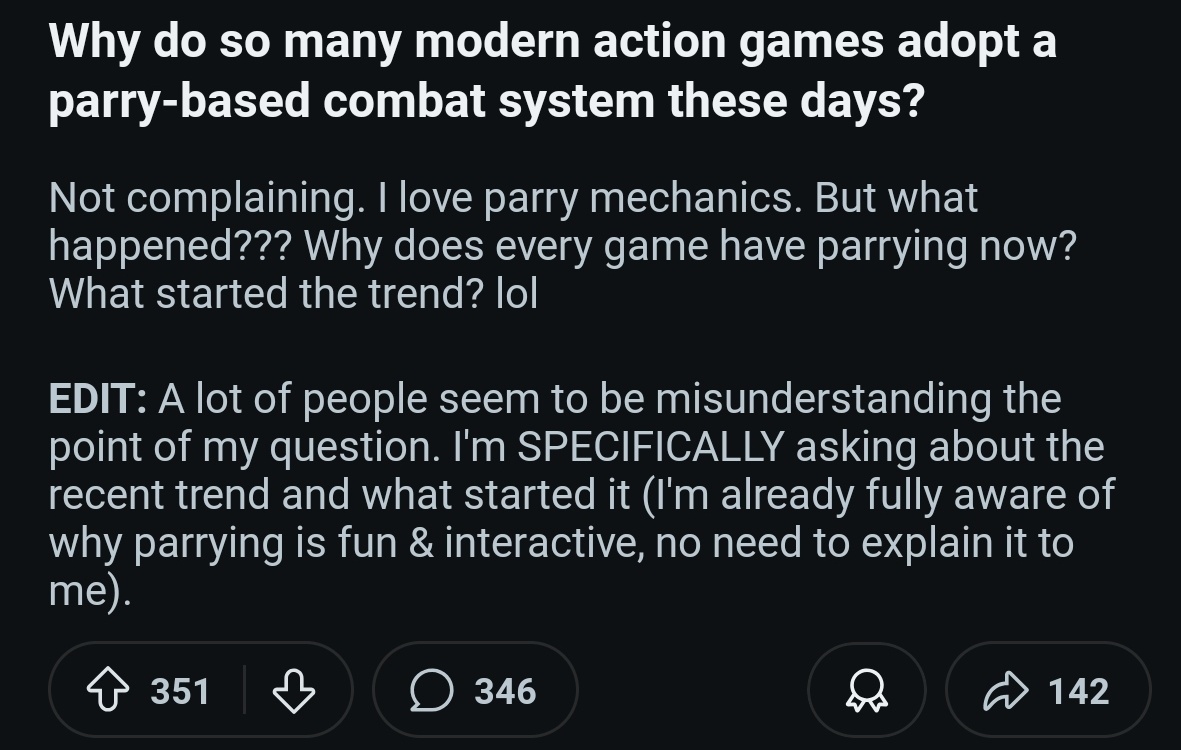Image resolution: width=1181 pixels, height=750 pixels.
Task: Click the 346 comment count
Action: pyautogui.click(x=505, y=691)
